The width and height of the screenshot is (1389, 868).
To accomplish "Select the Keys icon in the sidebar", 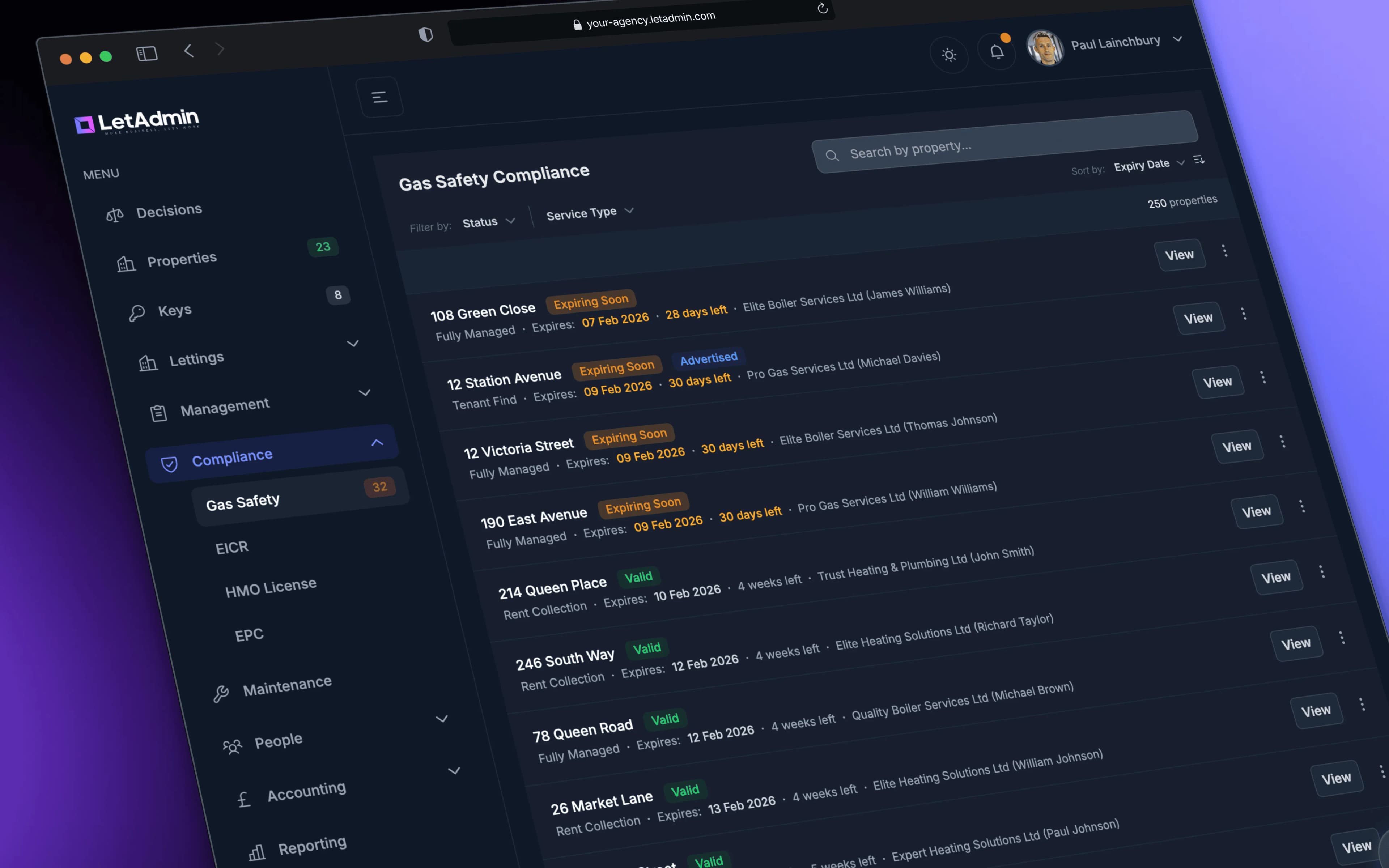I will point(138,313).
